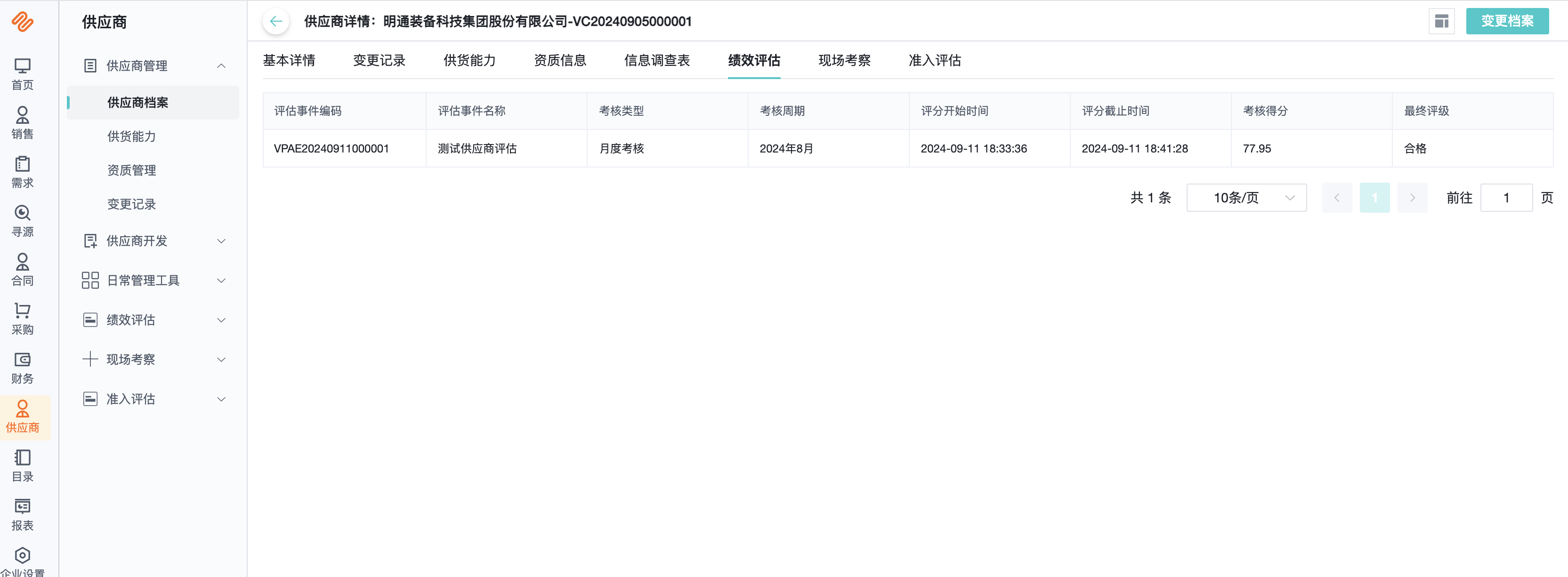The image size is (1568, 577).
Task: Open 资质管理 in sidebar
Action: coord(131,170)
